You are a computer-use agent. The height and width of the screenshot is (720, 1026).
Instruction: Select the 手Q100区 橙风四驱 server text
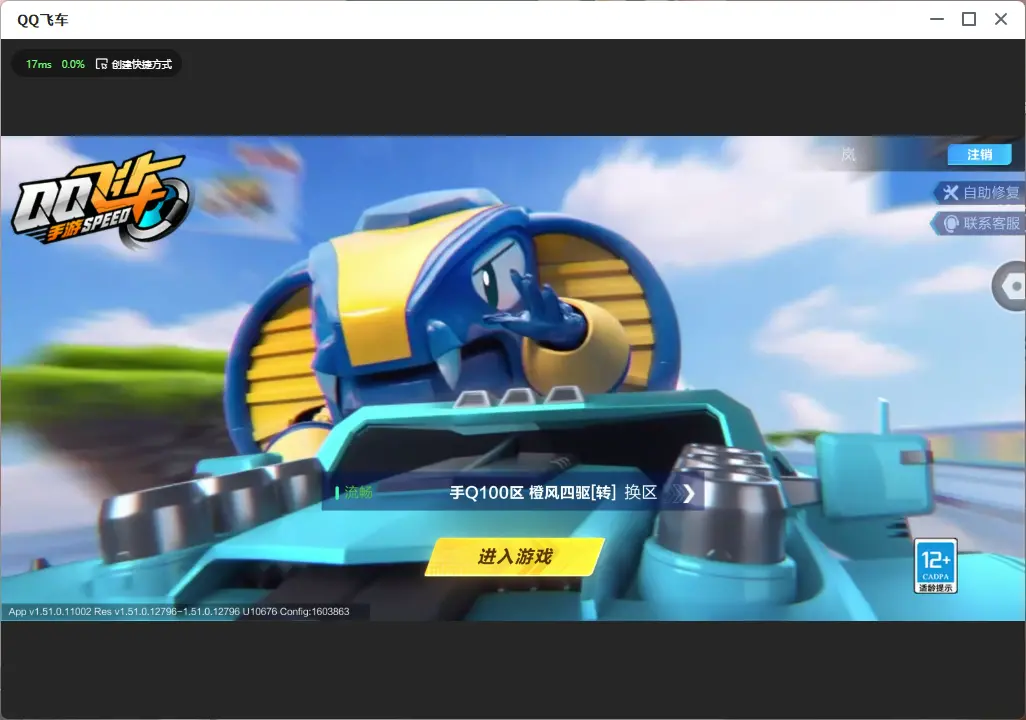(533, 492)
